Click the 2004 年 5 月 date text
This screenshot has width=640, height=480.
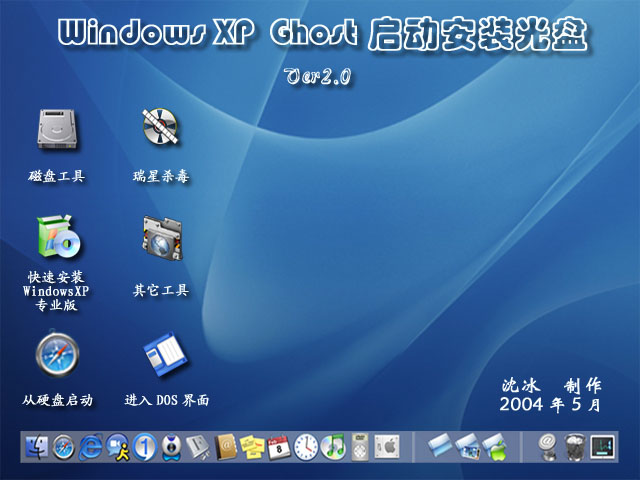click(x=550, y=404)
